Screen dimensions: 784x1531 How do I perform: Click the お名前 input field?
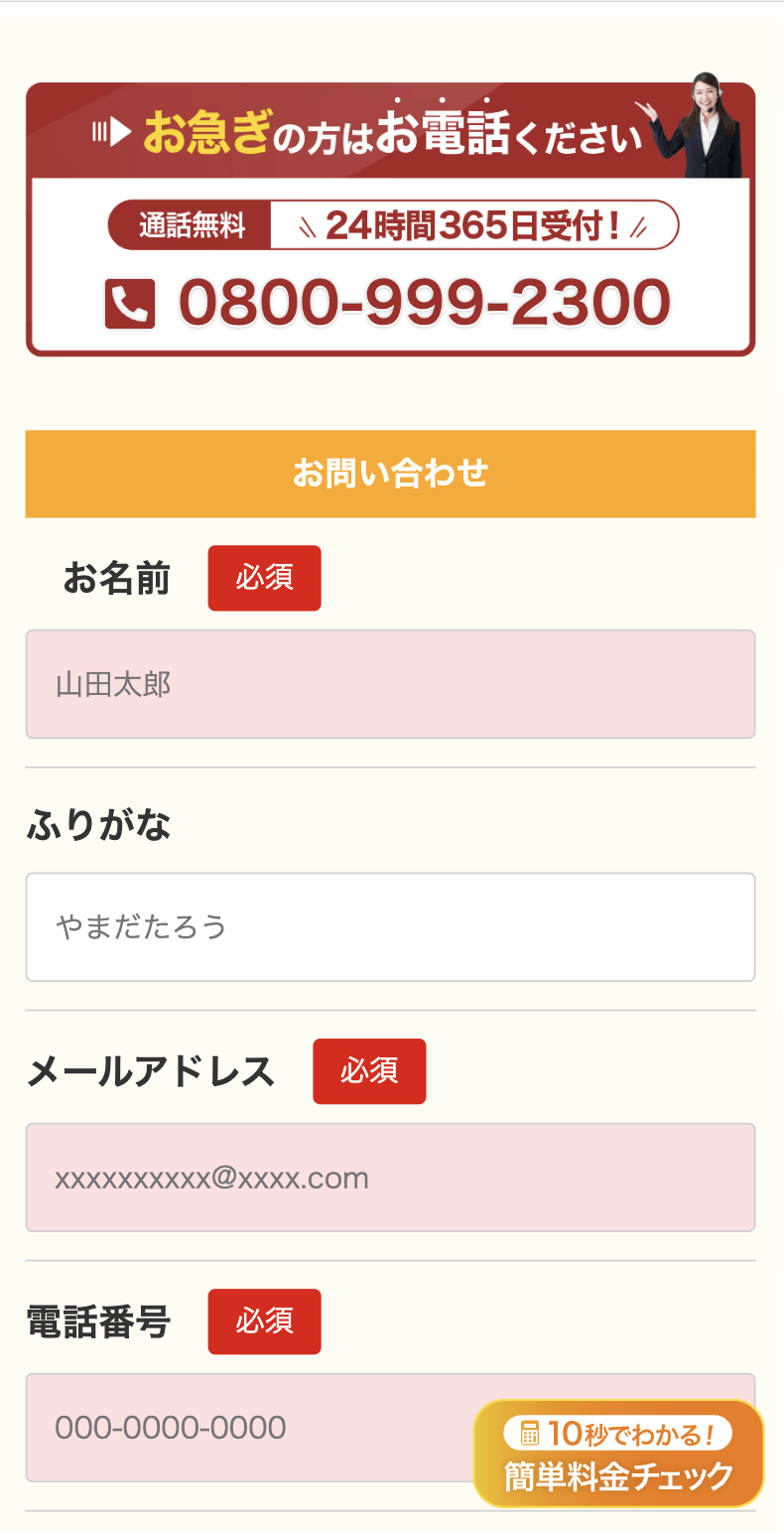point(390,684)
